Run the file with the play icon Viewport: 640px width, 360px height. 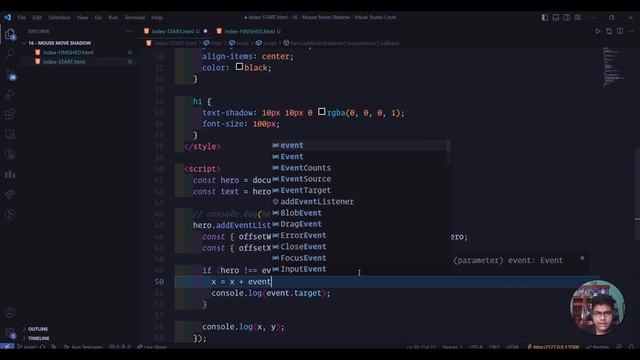pos(598,31)
